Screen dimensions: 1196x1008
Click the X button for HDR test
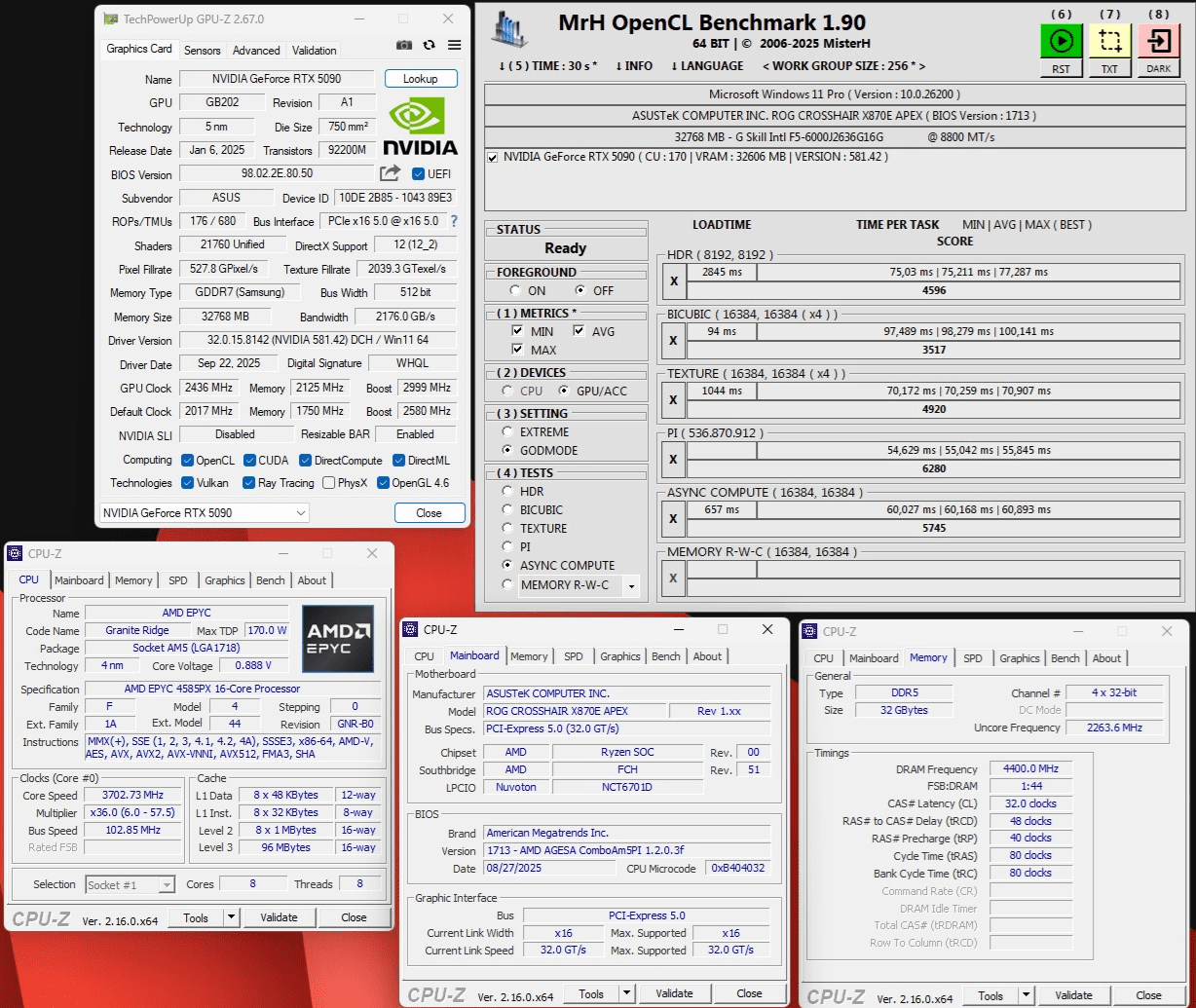(673, 281)
